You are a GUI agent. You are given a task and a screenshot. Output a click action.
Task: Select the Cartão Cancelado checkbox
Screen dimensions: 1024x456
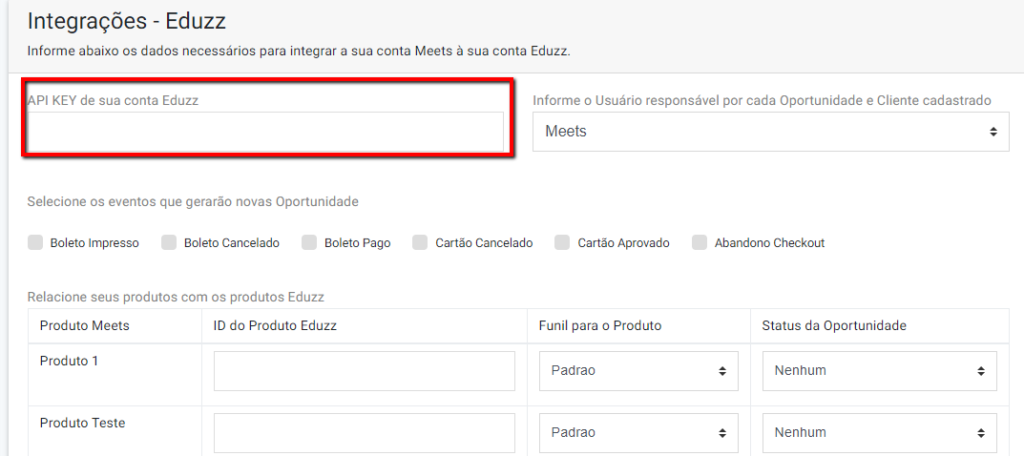point(420,243)
